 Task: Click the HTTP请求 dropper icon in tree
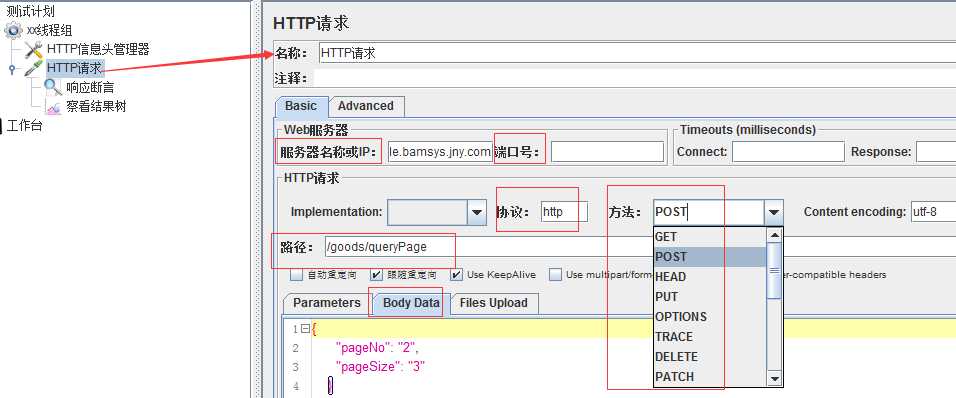[x=34, y=68]
